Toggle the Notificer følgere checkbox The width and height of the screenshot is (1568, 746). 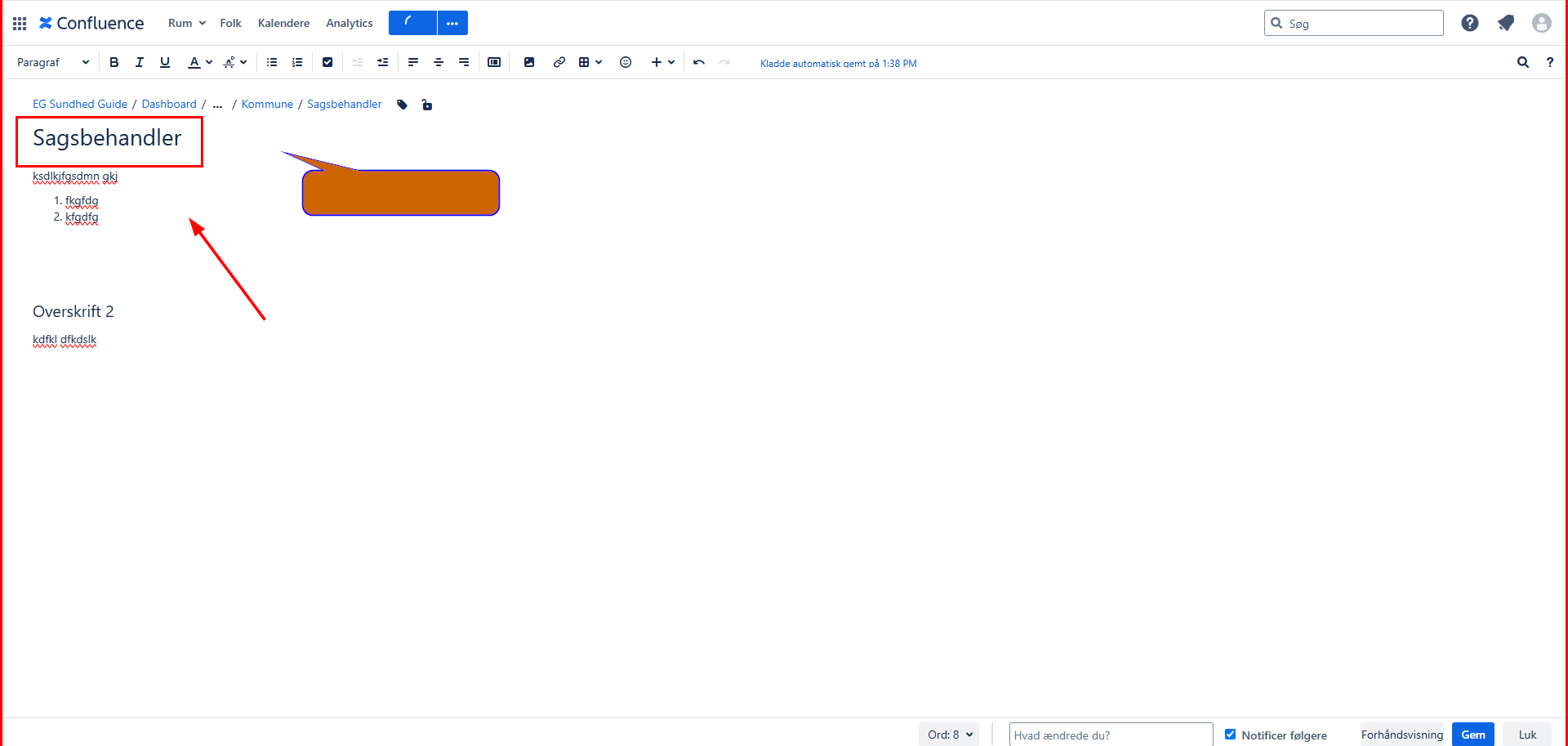click(1230, 735)
